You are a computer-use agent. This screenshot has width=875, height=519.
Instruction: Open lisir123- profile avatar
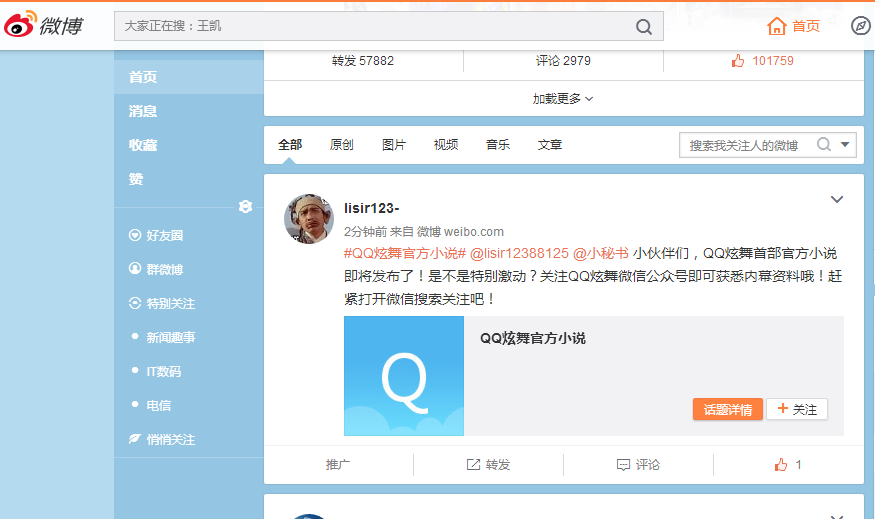(x=309, y=219)
